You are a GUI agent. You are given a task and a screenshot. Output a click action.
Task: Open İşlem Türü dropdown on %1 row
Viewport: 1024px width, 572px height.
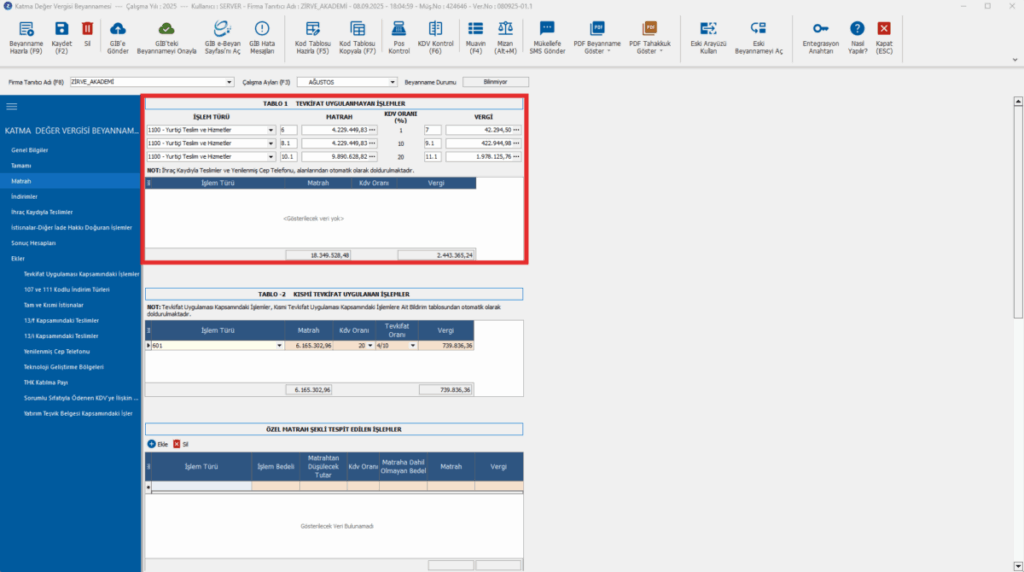tap(271, 130)
